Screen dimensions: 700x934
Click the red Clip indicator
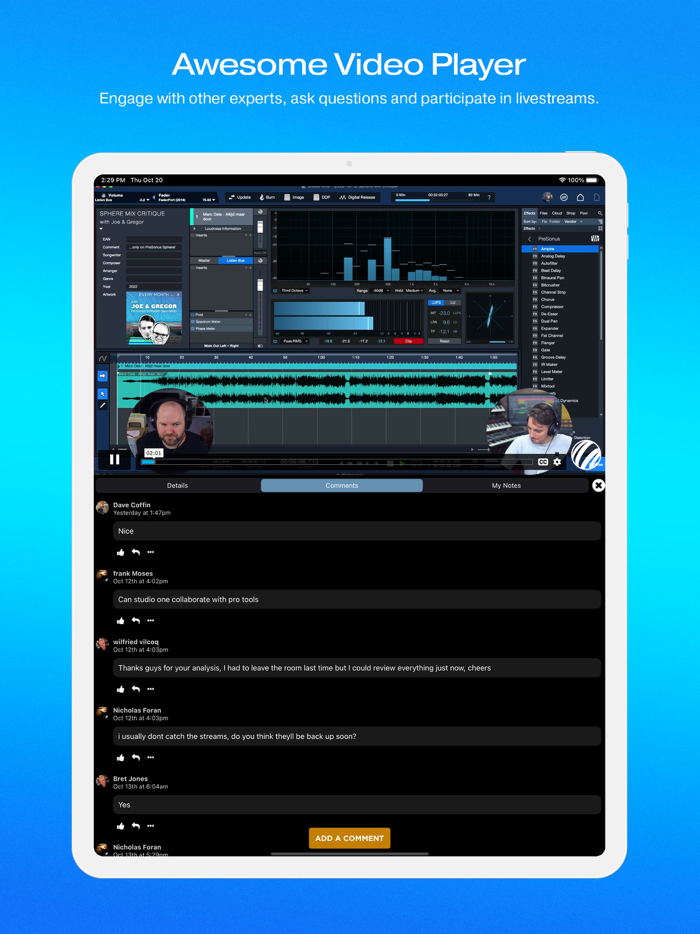(x=408, y=341)
